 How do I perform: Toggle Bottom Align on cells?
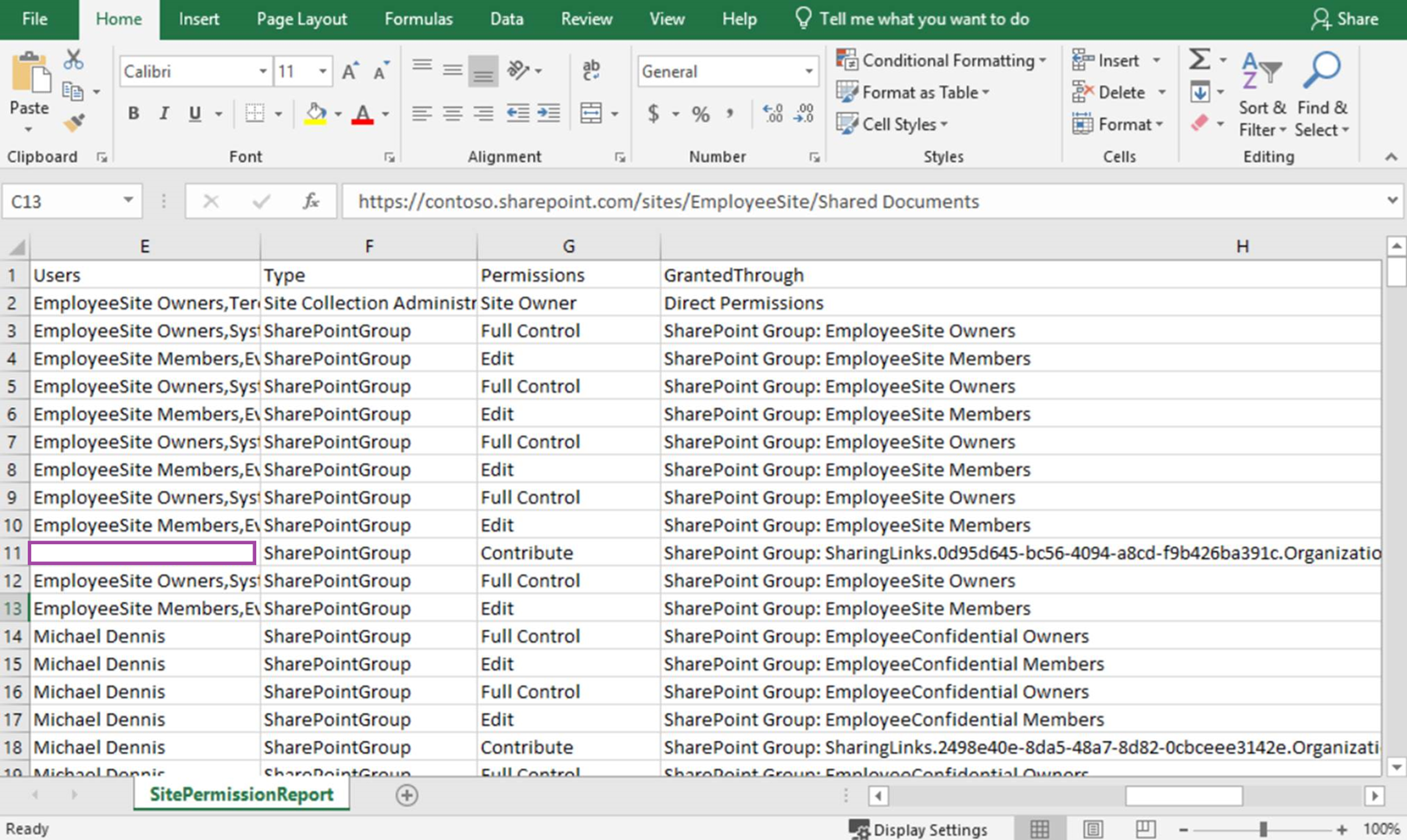(x=483, y=71)
